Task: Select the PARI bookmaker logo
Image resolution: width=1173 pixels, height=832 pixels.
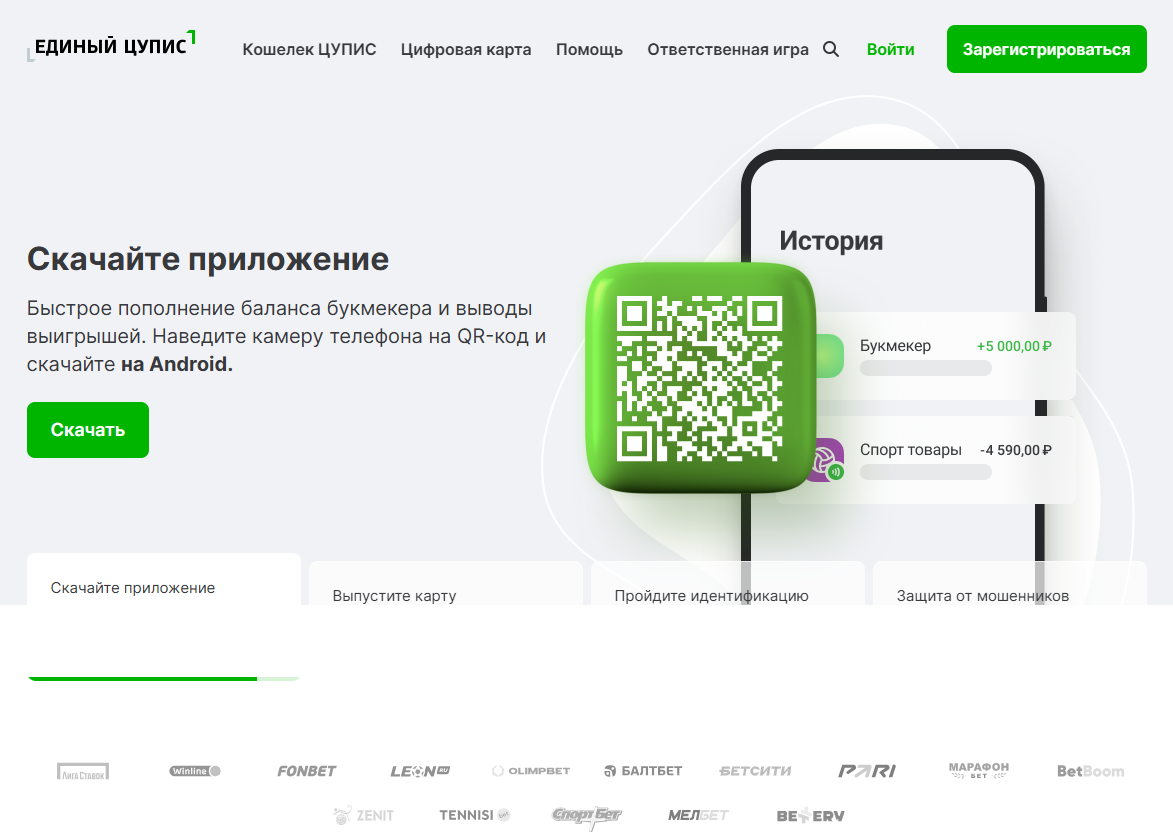Action: tap(866, 771)
